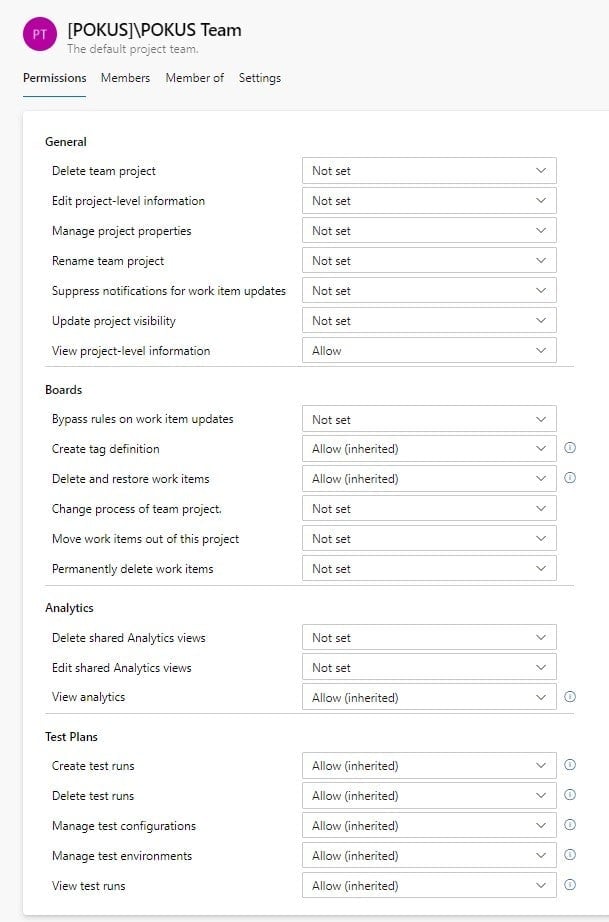Click info icon beside Create test runs
609x922 pixels.
[x=570, y=766]
